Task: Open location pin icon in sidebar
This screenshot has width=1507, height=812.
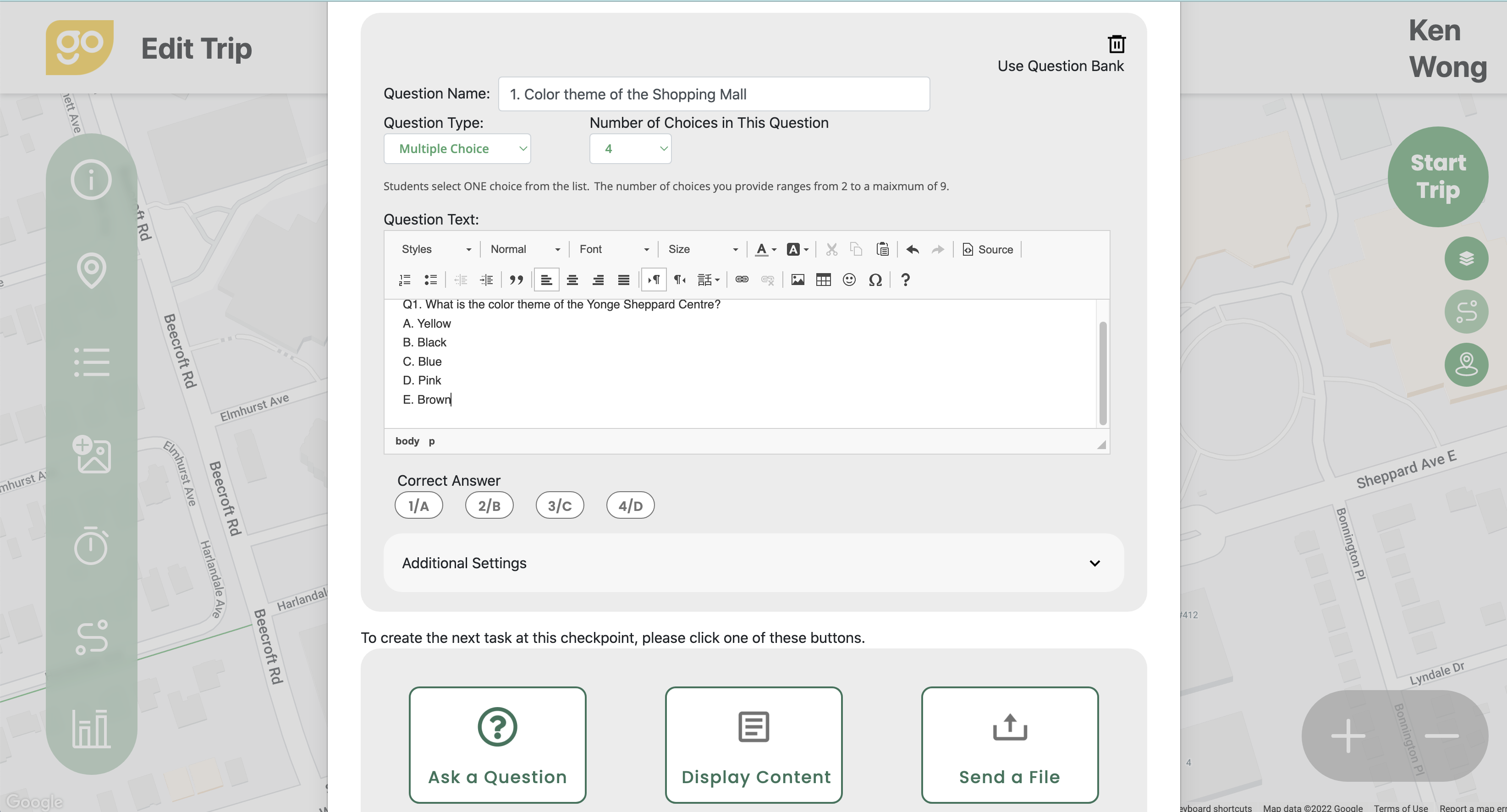Action: coord(91,270)
